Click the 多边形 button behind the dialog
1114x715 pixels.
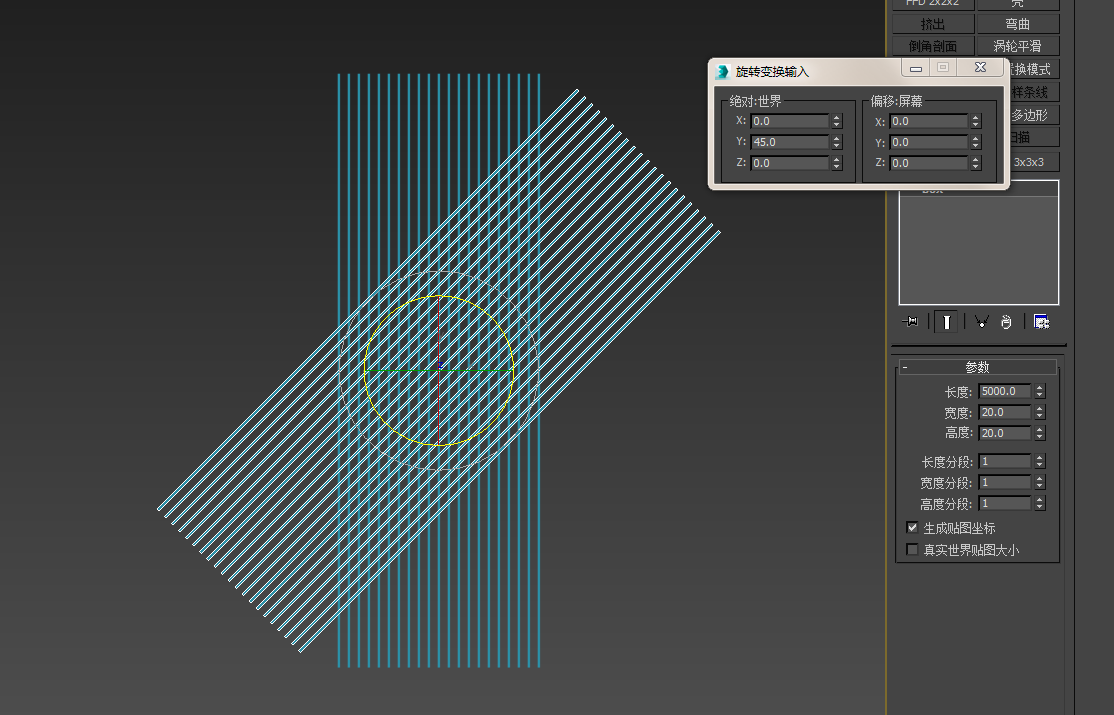pos(1034,115)
